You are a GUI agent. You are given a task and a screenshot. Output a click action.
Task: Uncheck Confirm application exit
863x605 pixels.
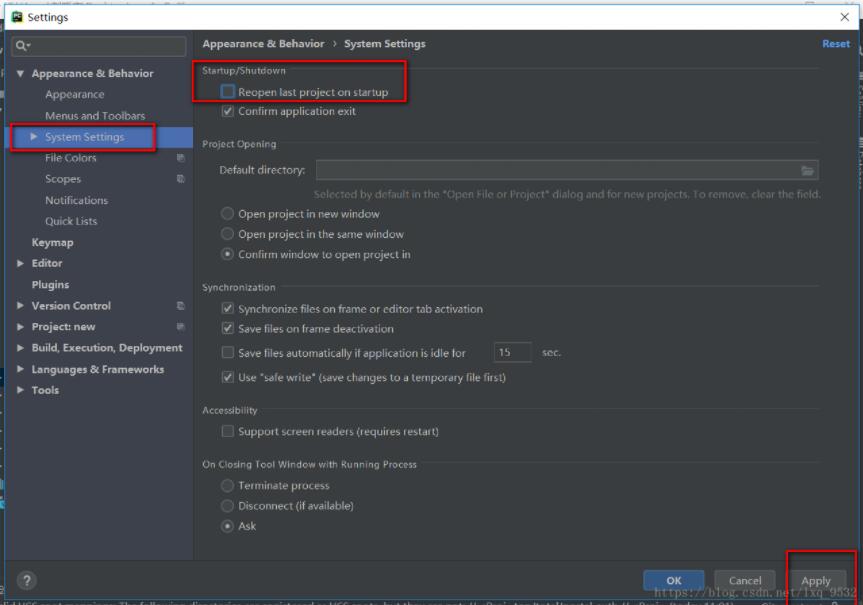pyautogui.click(x=227, y=111)
